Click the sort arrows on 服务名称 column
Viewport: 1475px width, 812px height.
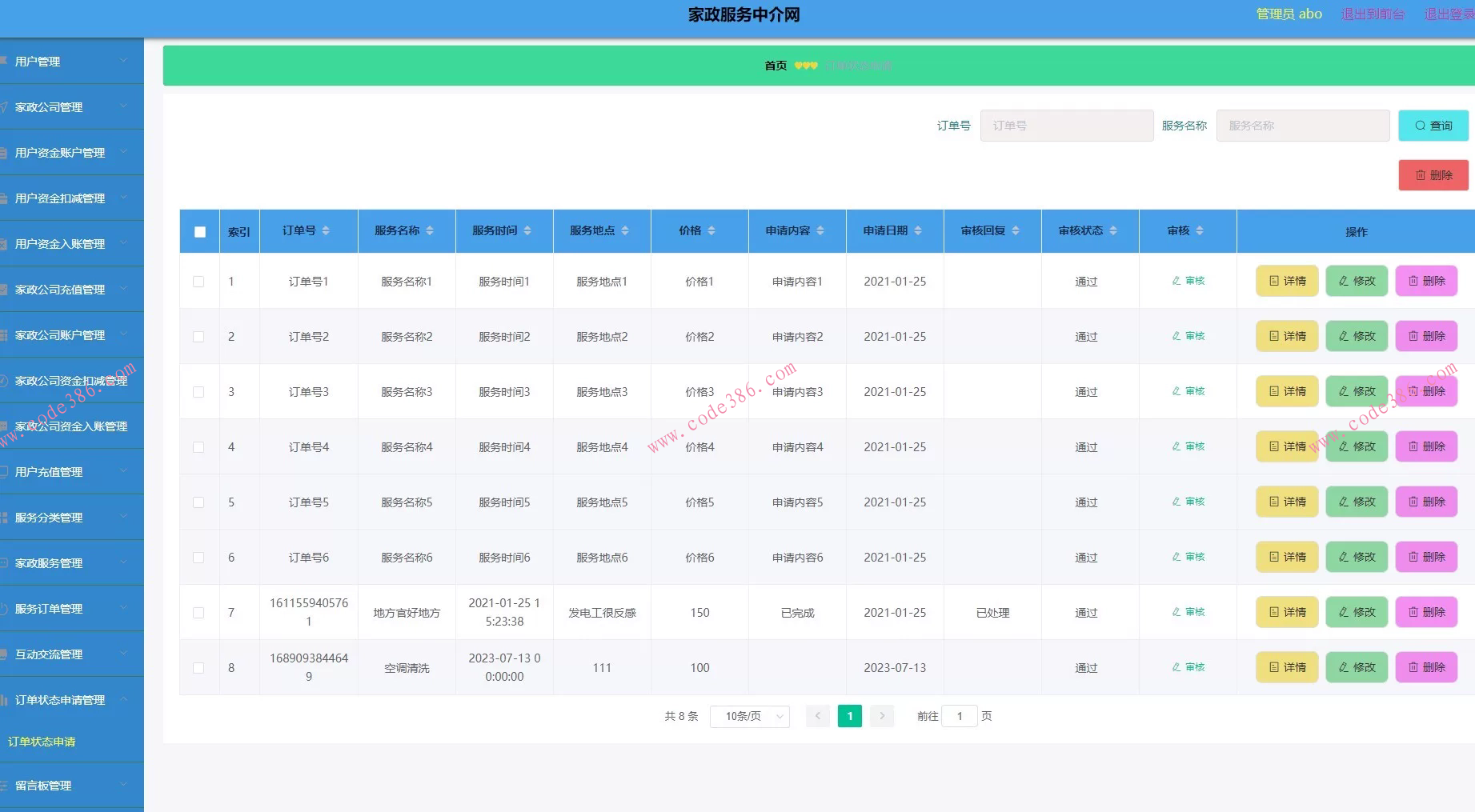click(430, 231)
